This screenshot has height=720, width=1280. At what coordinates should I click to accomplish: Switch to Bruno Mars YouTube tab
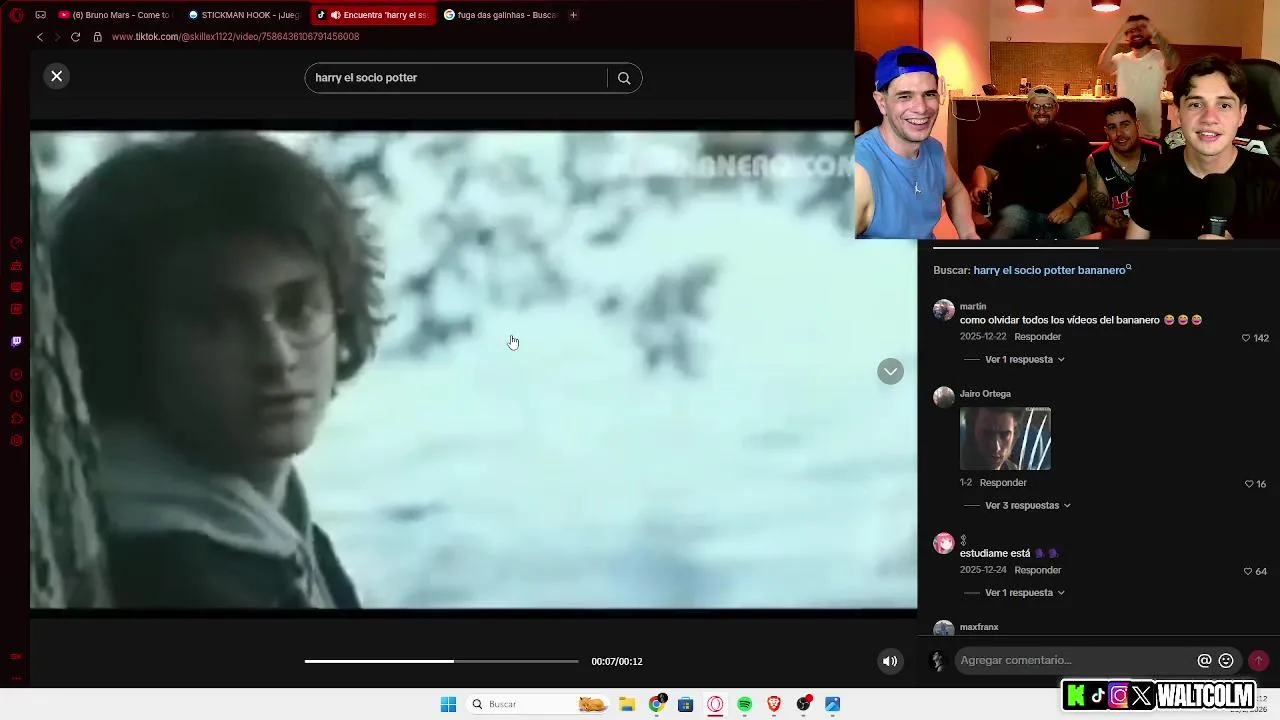pyautogui.click(x=115, y=15)
